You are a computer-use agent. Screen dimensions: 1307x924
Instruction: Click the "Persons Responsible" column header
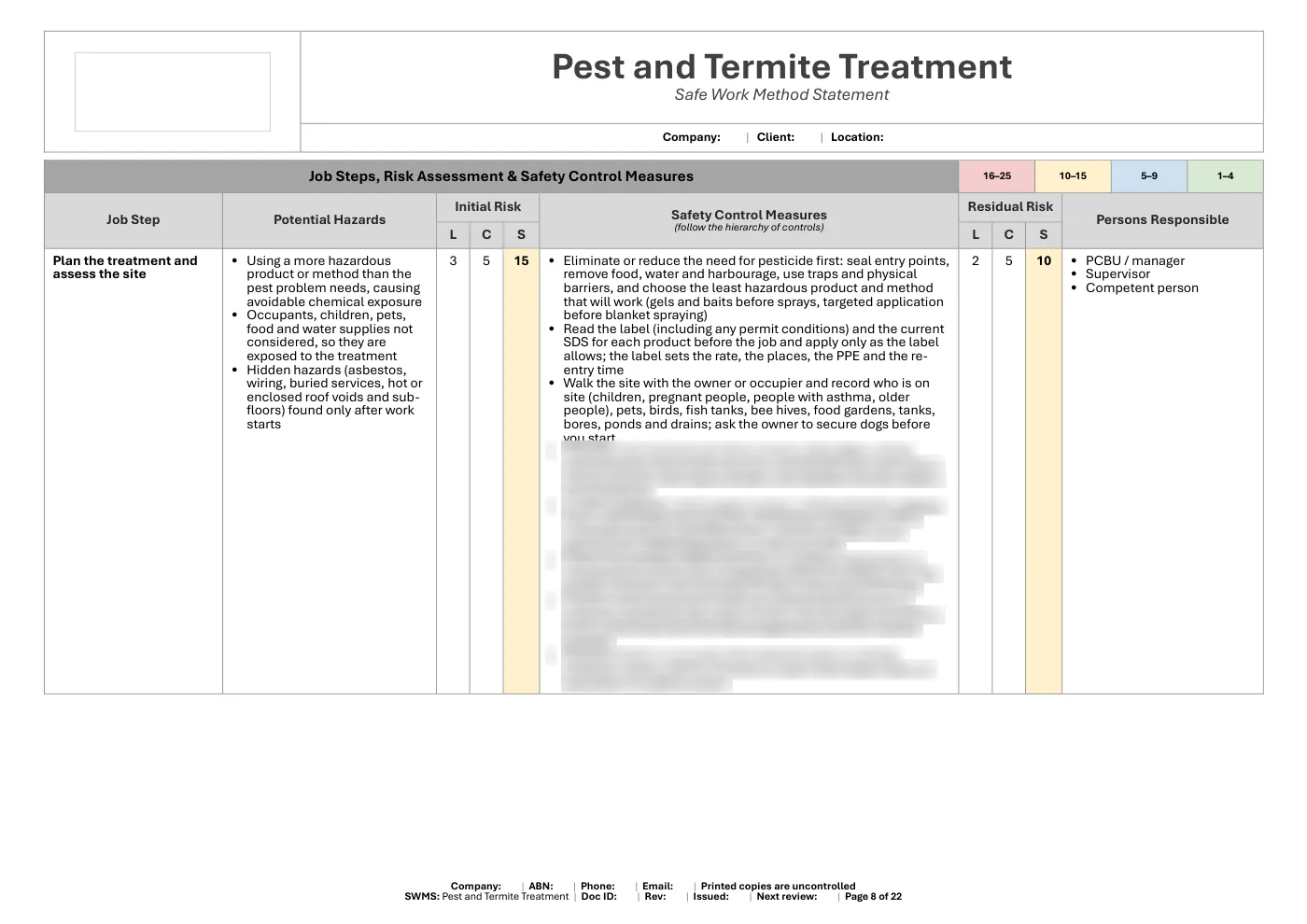[1162, 220]
